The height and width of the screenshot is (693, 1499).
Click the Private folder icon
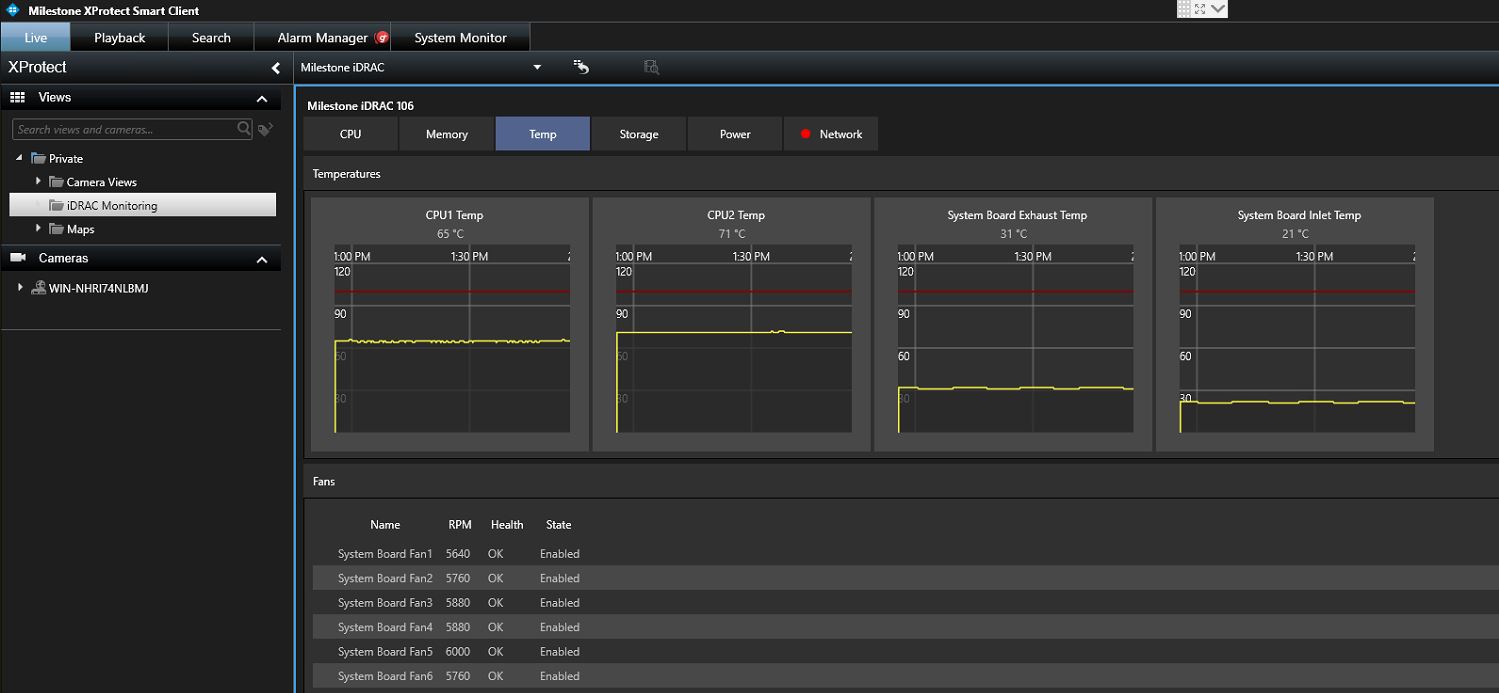tap(39, 158)
